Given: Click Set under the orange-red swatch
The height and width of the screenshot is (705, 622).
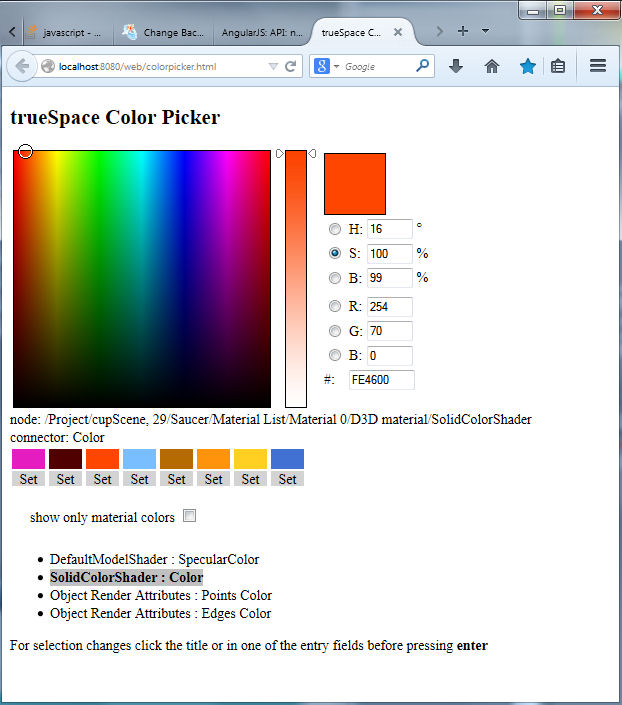Looking at the screenshot, I should [x=103, y=479].
